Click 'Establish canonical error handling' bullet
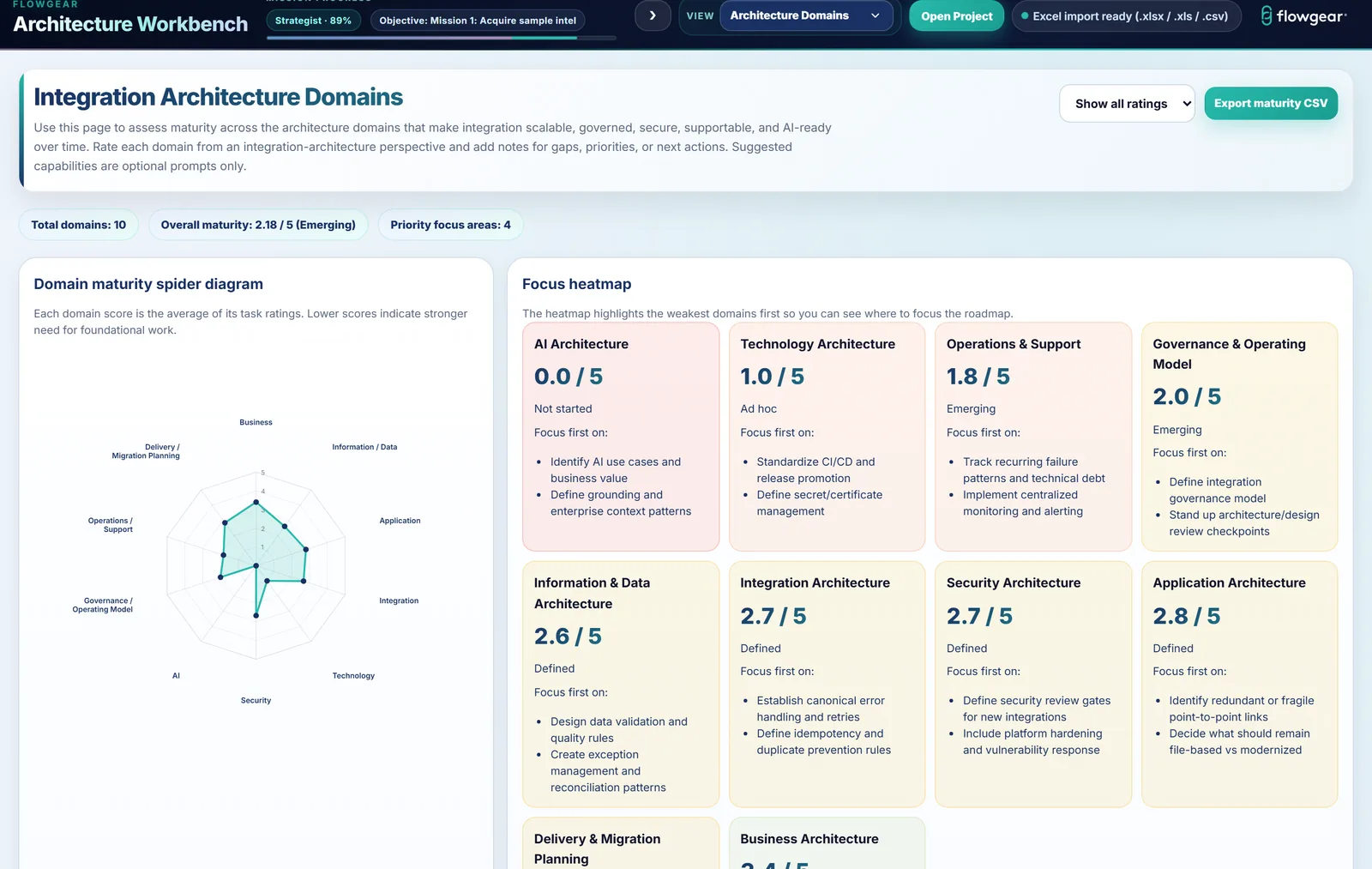 (821, 709)
